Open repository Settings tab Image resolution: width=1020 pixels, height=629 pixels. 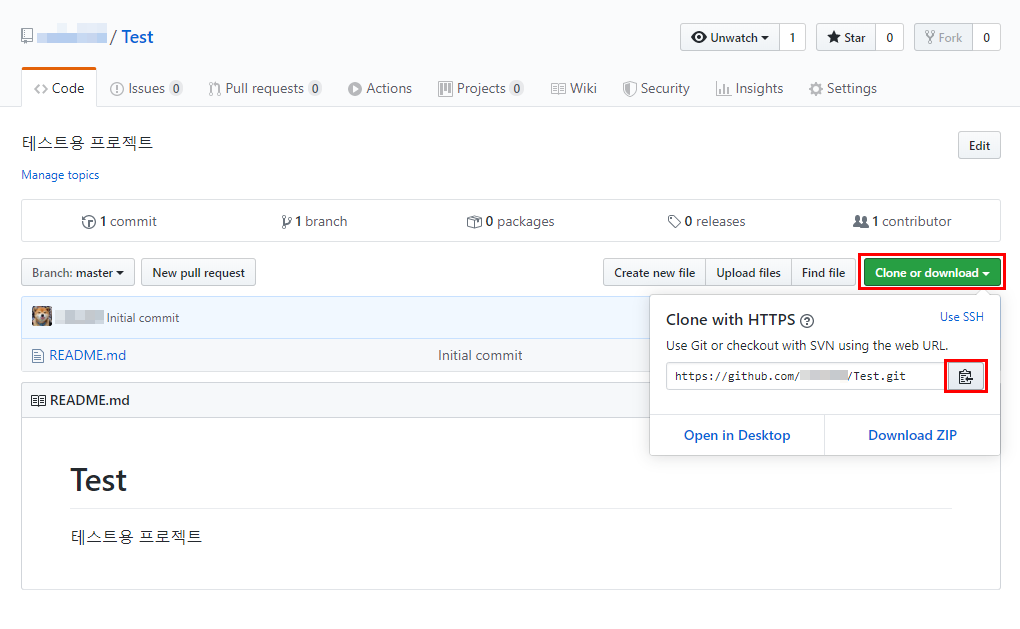tap(842, 88)
